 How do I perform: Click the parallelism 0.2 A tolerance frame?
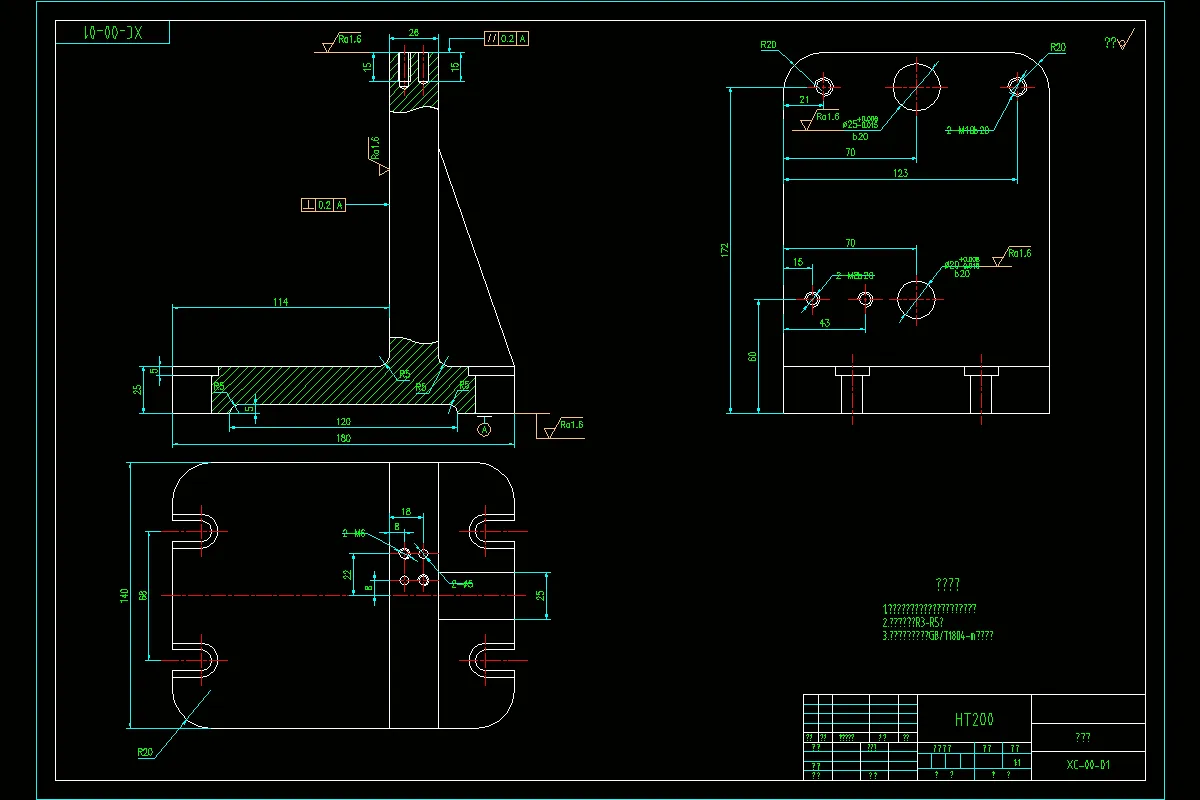pyautogui.click(x=506, y=39)
